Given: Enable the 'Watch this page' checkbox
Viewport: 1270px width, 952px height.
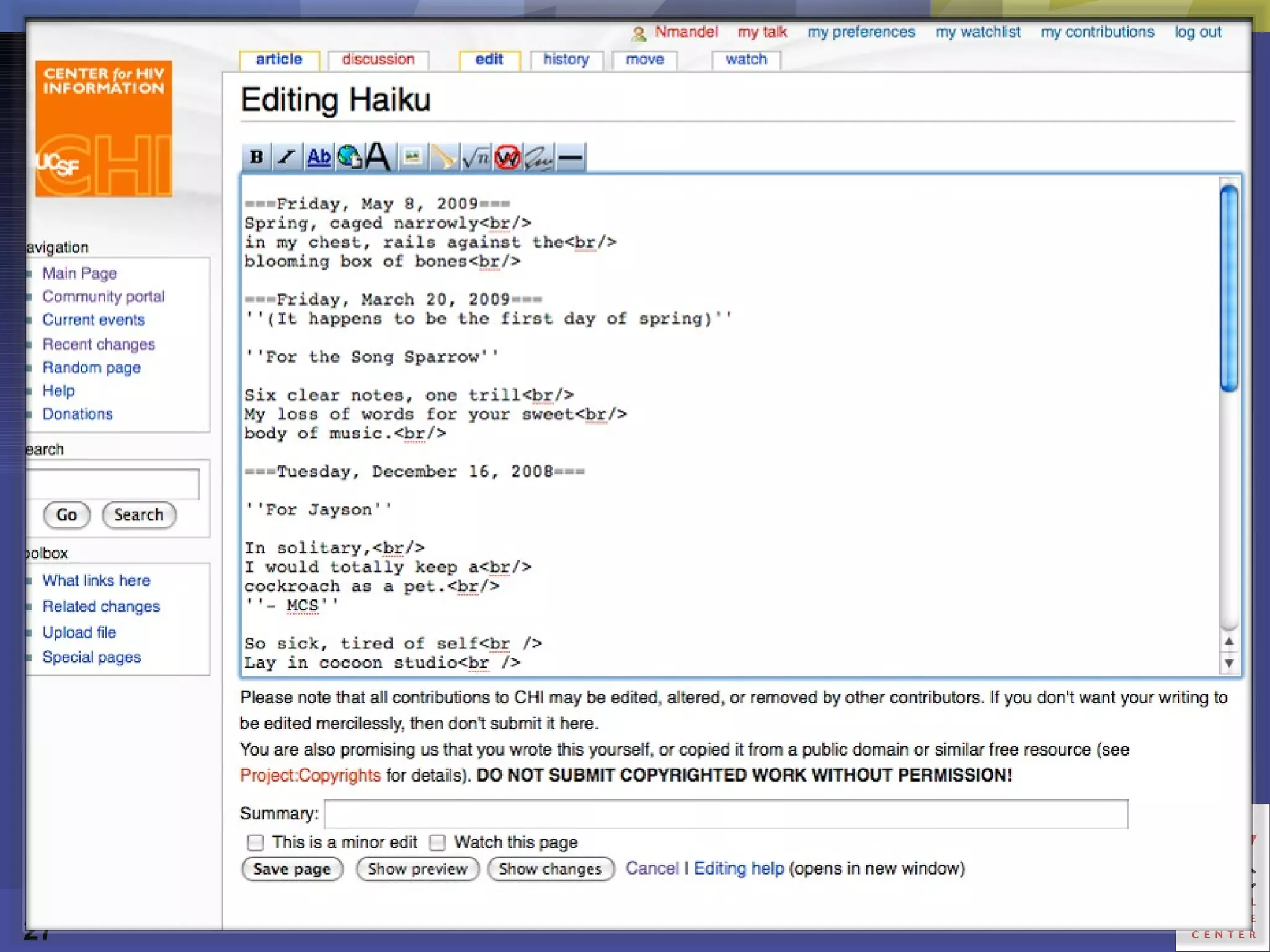Looking at the screenshot, I should click(438, 842).
